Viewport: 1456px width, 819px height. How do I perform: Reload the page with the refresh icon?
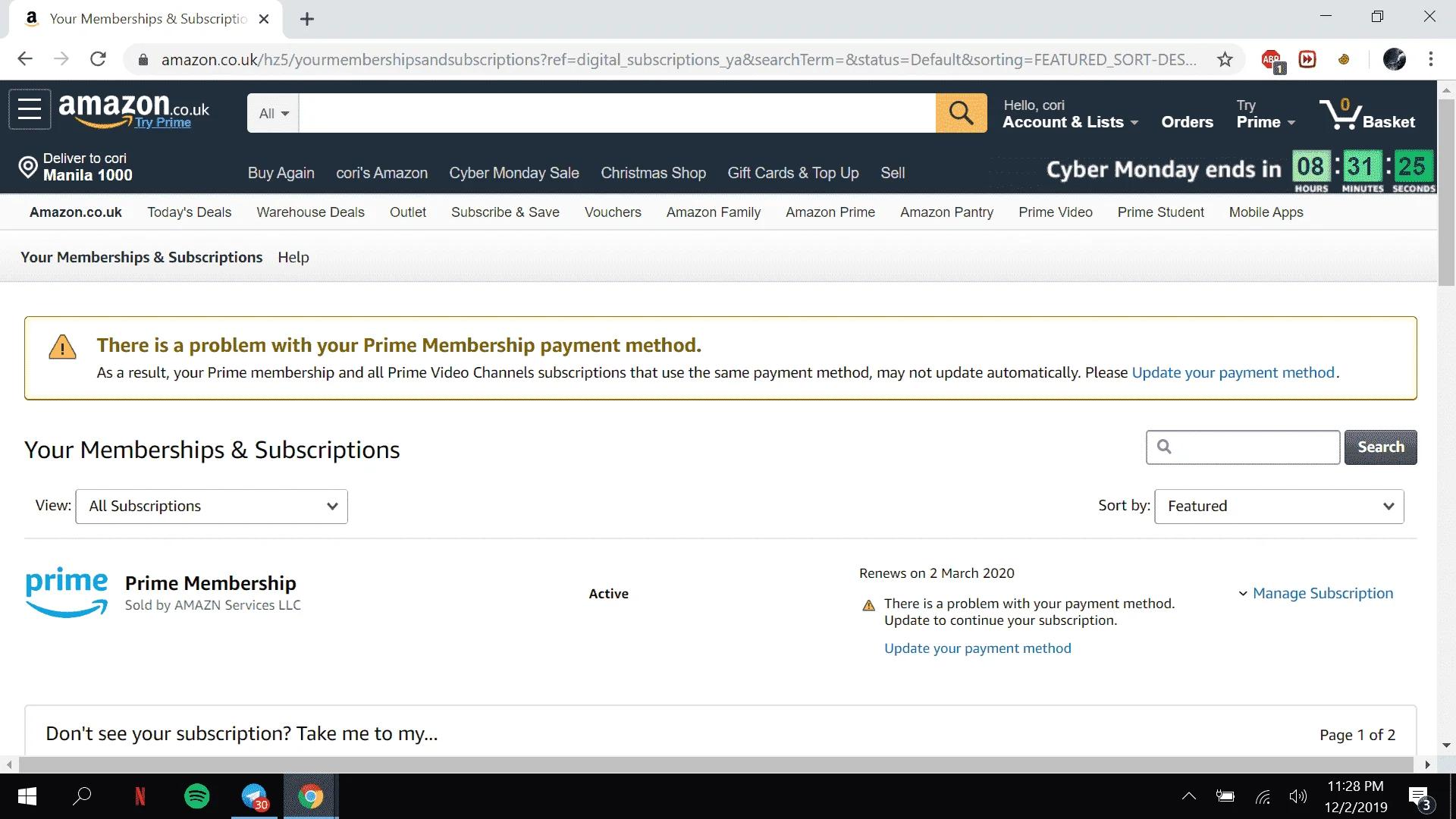point(98,59)
